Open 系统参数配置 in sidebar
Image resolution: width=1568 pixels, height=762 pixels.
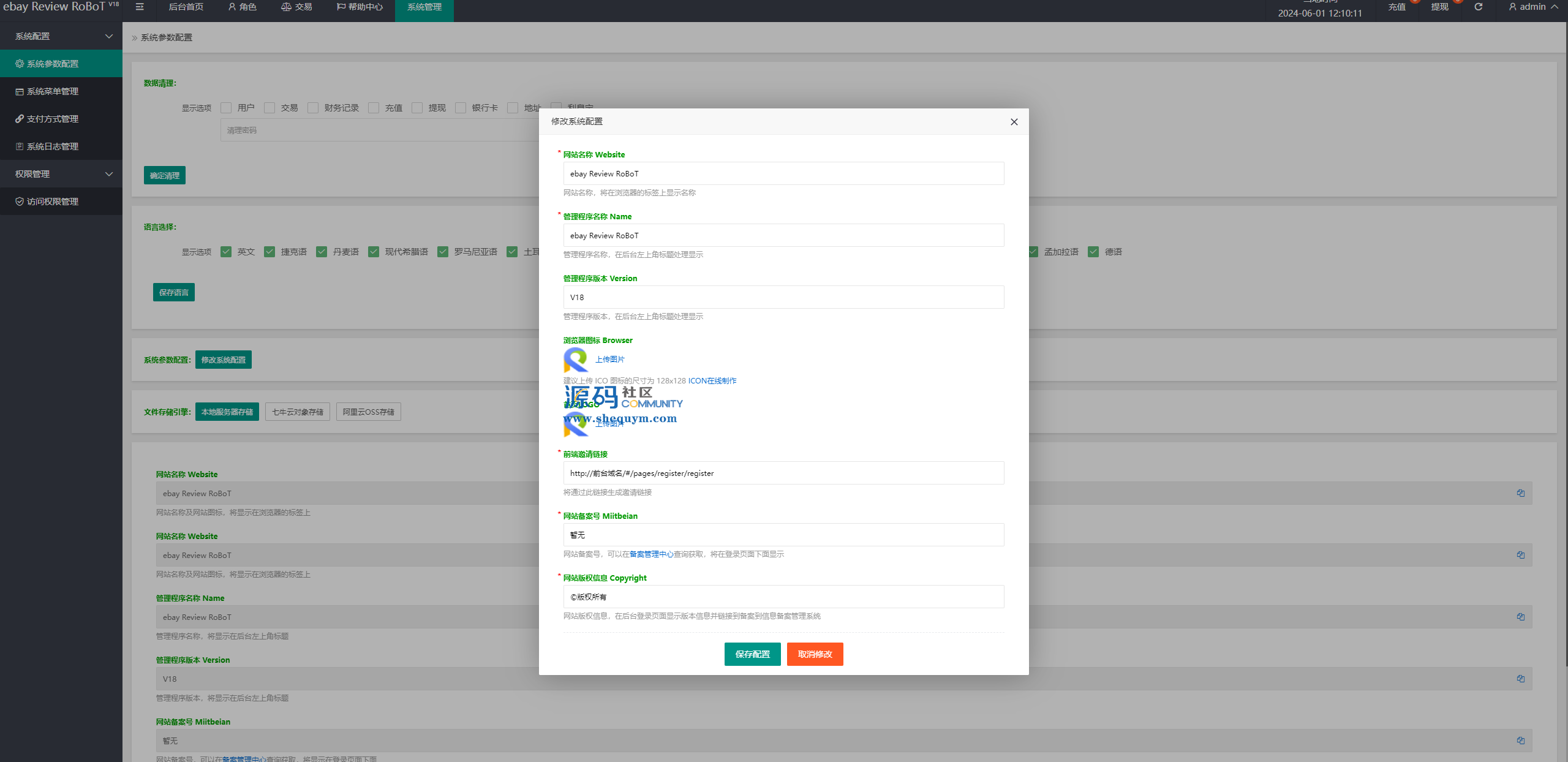click(x=61, y=64)
